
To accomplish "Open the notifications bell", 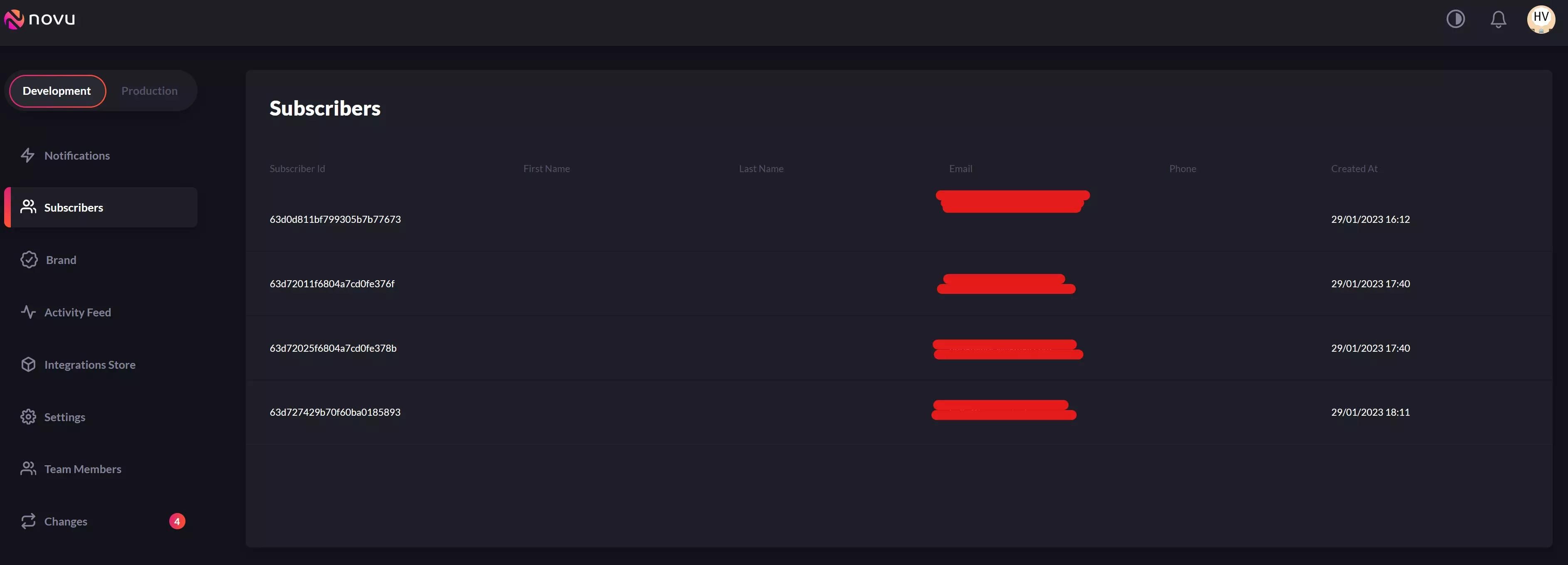I will point(1498,19).
